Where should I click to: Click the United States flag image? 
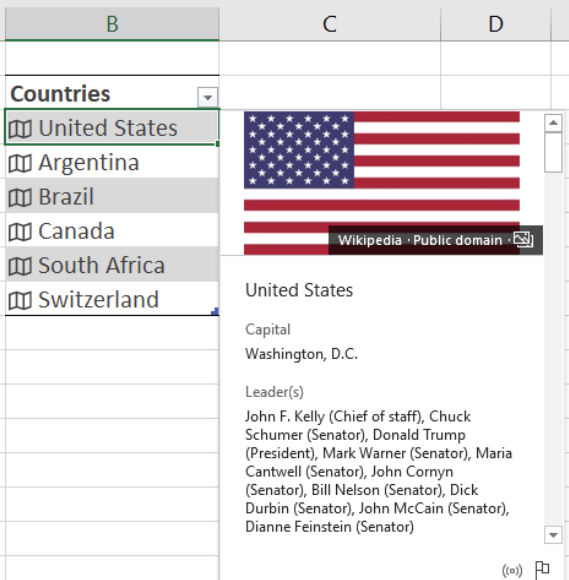[x=382, y=183]
